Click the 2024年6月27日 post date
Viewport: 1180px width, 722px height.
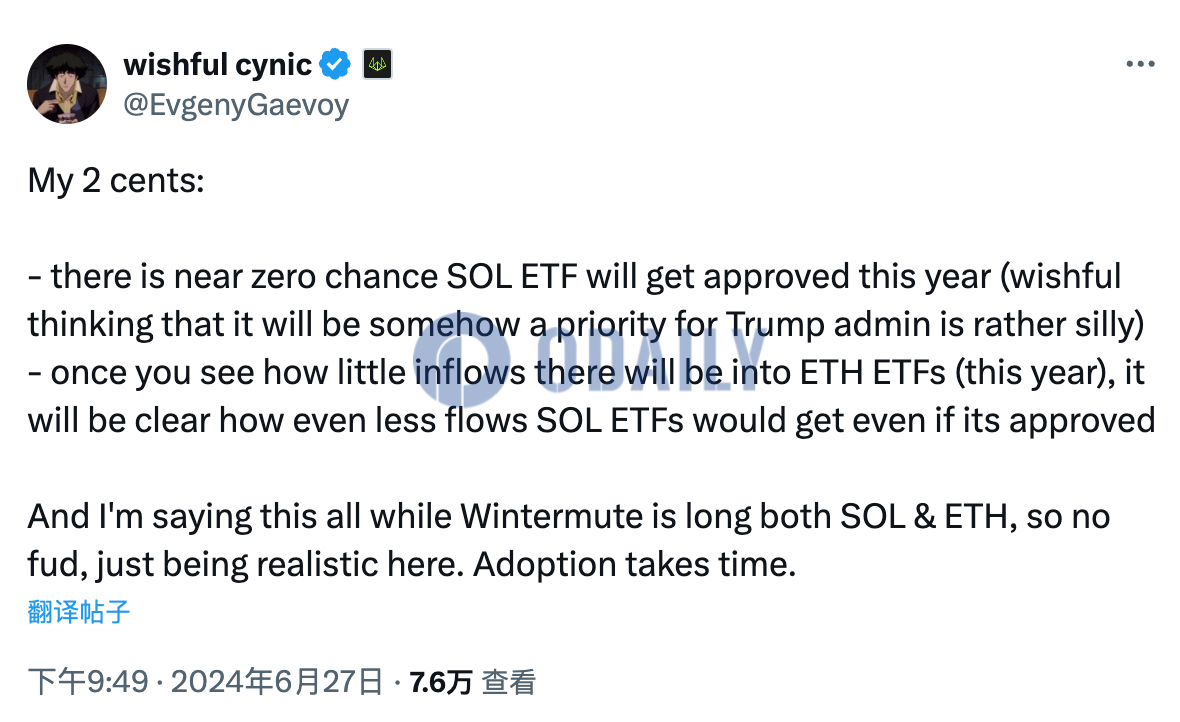click(277, 682)
